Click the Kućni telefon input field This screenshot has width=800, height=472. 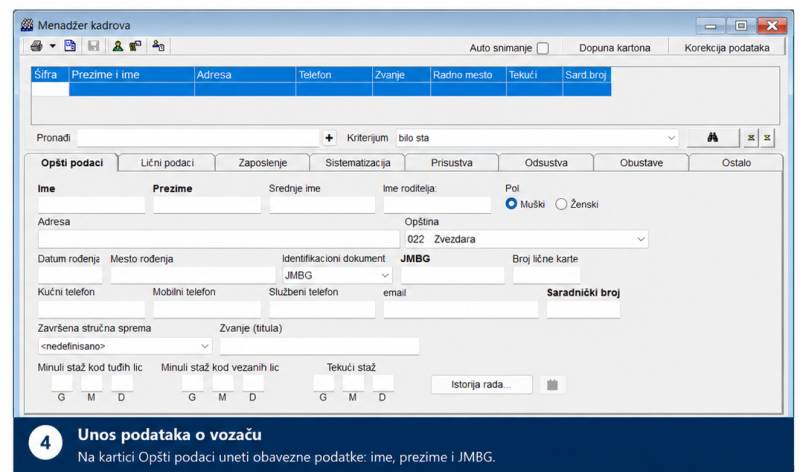pos(91,309)
